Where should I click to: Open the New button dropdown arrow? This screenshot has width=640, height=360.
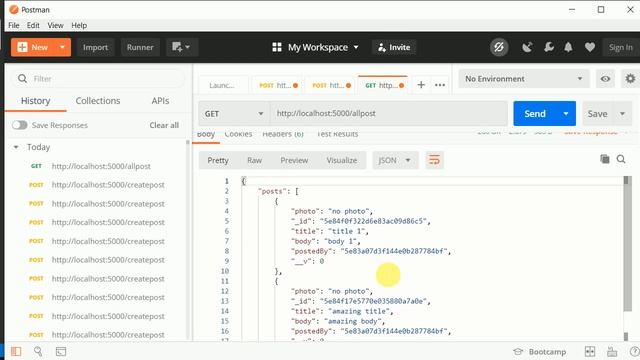[62, 47]
